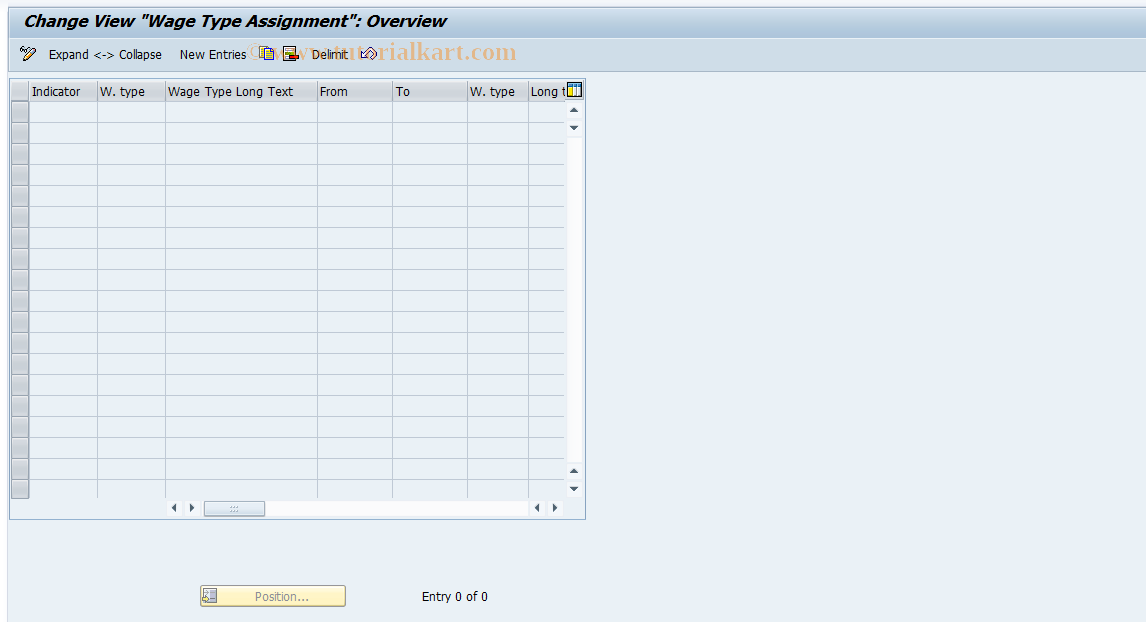Click the left horizontal scroll-left arrow
Viewport: 1146px width, 622px height.
coord(174,508)
